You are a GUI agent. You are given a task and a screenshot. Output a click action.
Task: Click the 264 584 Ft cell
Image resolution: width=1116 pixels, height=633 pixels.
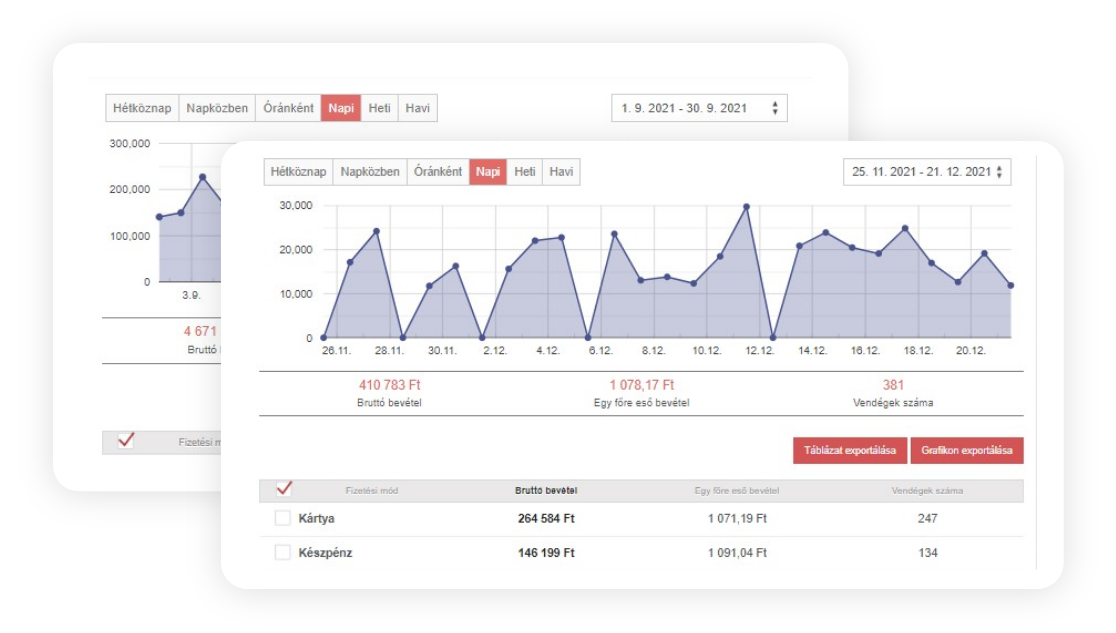point(546,518)
